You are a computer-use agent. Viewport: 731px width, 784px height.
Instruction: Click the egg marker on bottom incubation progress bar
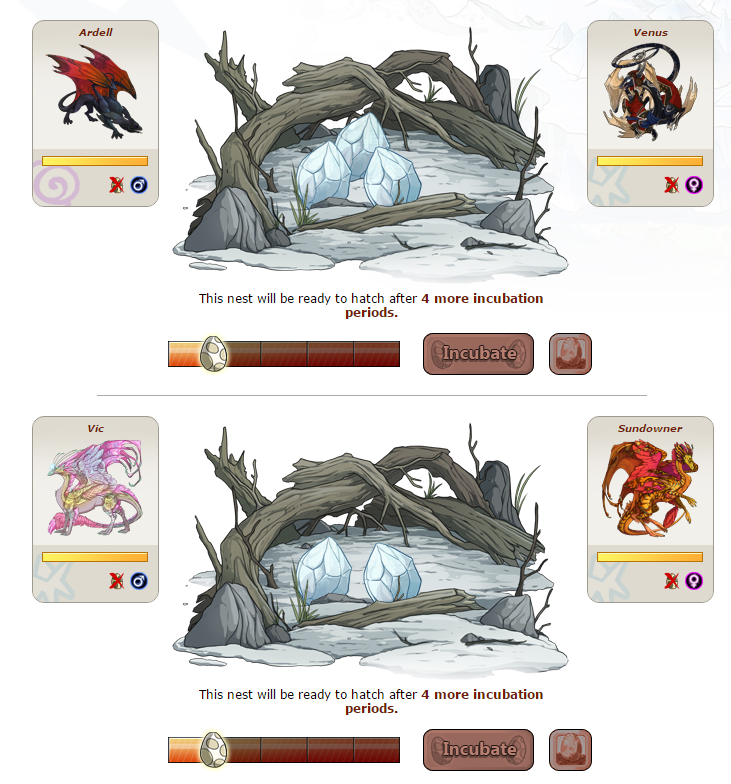tap(214, 750)
